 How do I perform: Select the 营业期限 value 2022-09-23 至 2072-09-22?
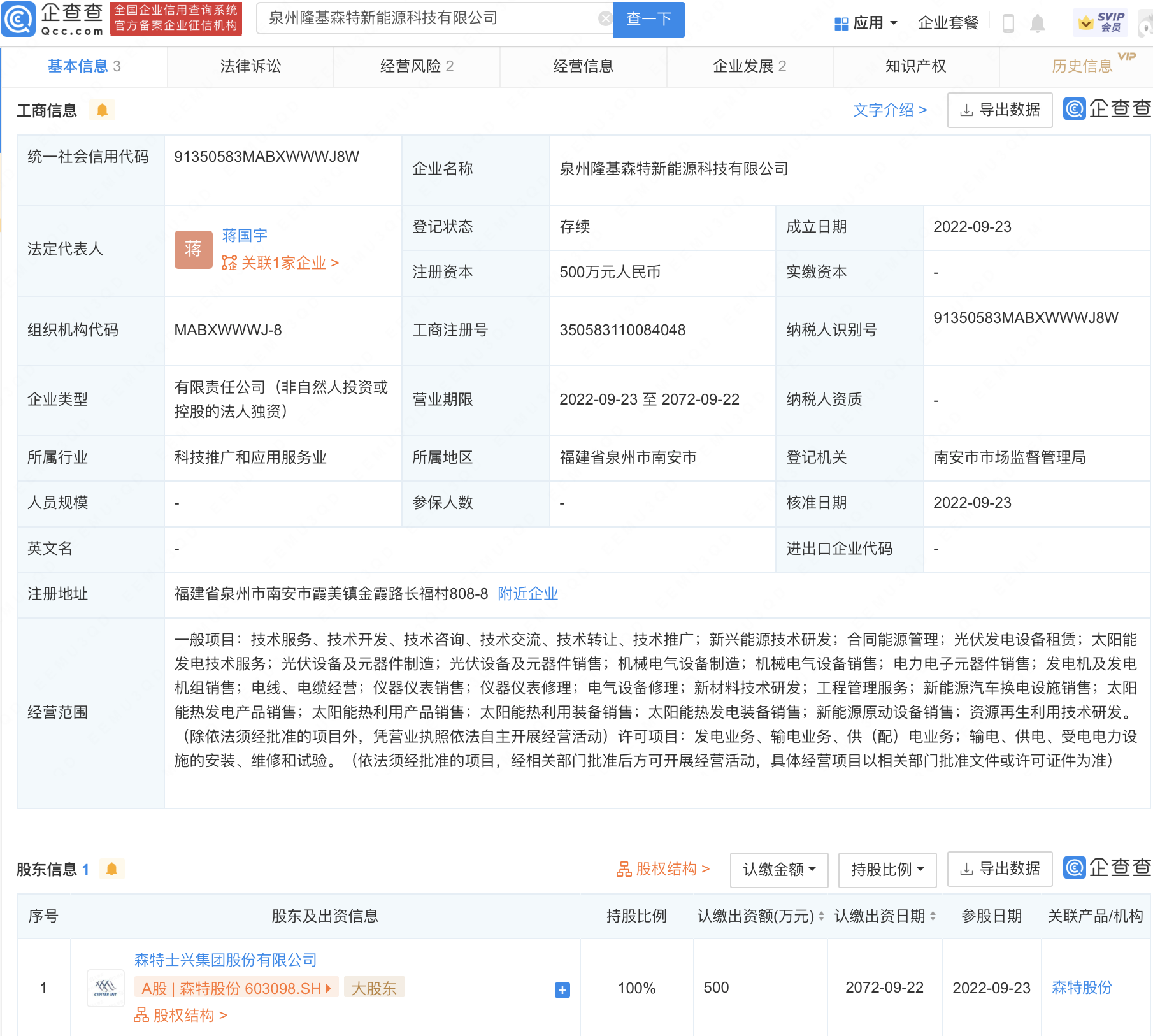pos(649,399)
